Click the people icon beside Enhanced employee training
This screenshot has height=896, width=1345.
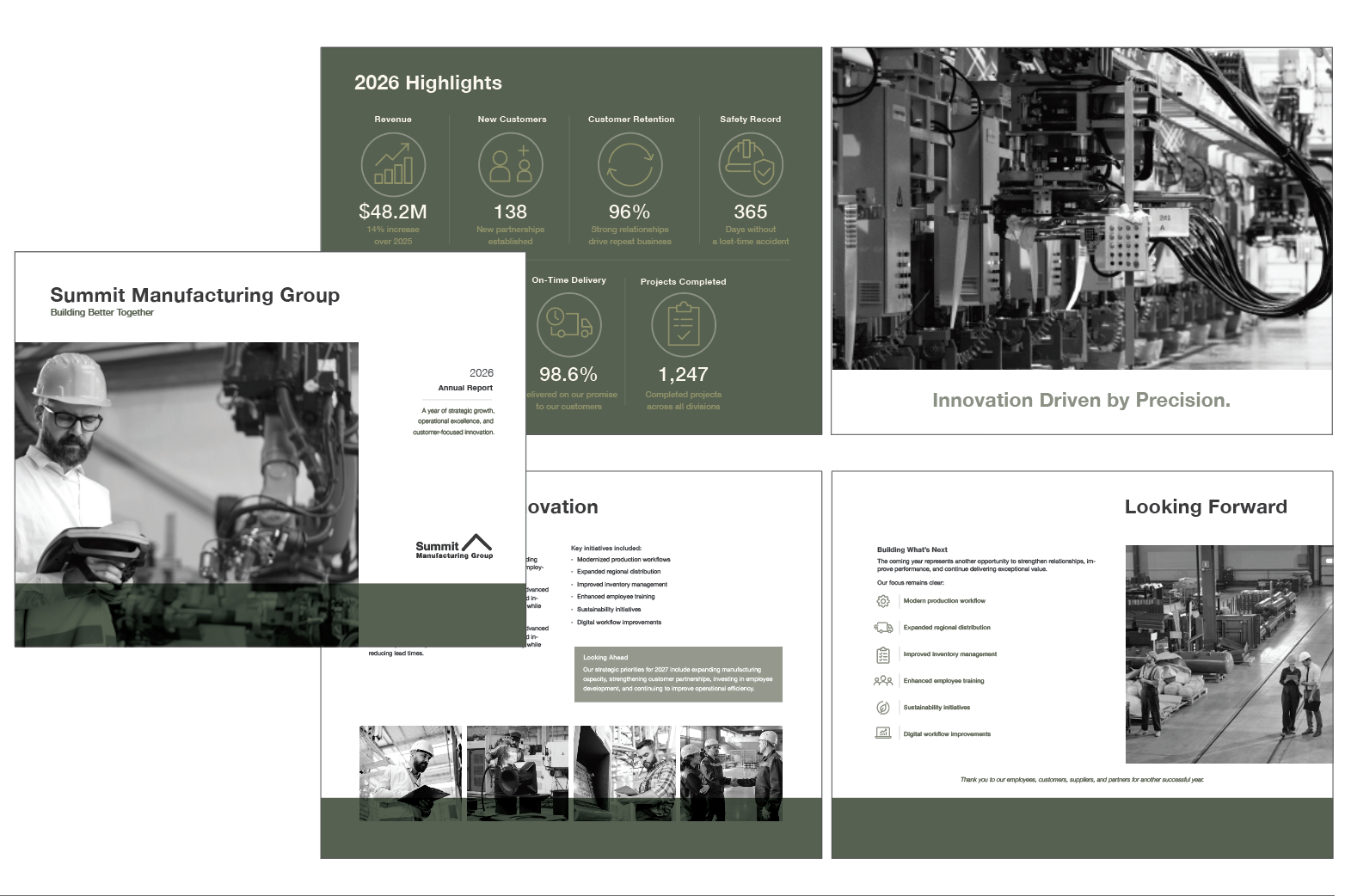(x=883, y=681)
